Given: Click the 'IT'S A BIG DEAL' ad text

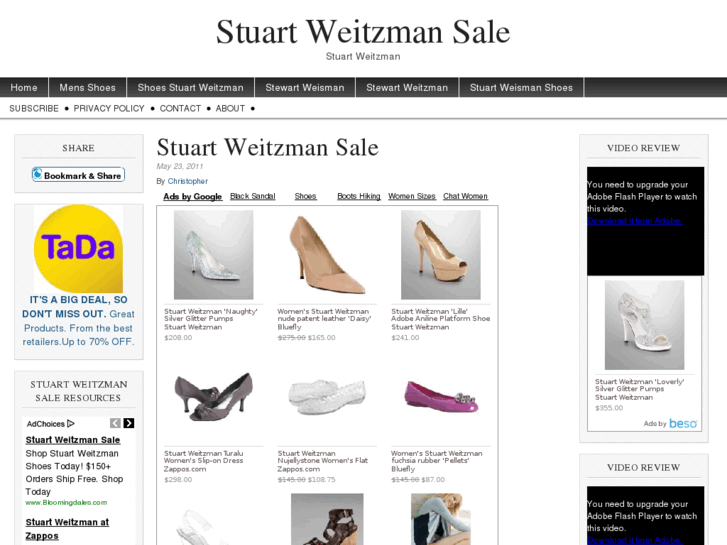Looking at the screenshot, I should [78, 321].
